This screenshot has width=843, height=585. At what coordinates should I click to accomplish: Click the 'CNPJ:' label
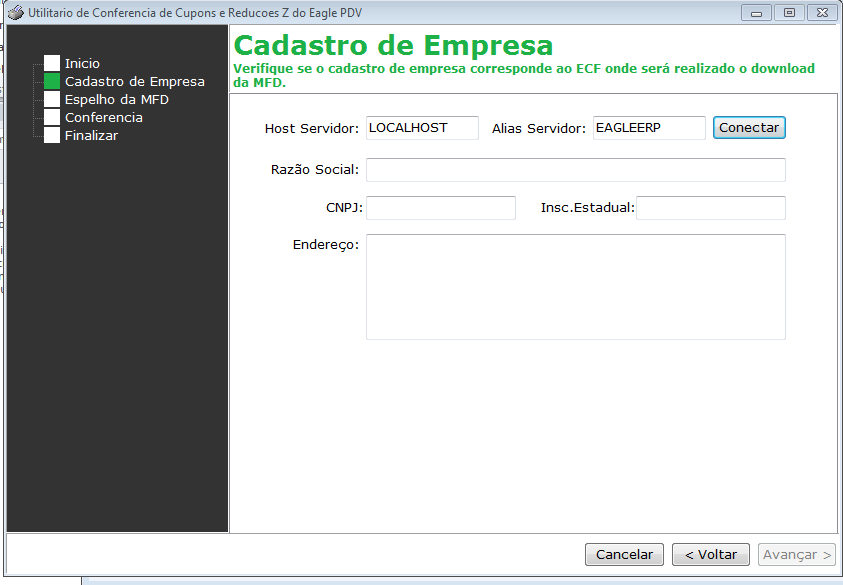pyautogui.click(x=345, y=208)
